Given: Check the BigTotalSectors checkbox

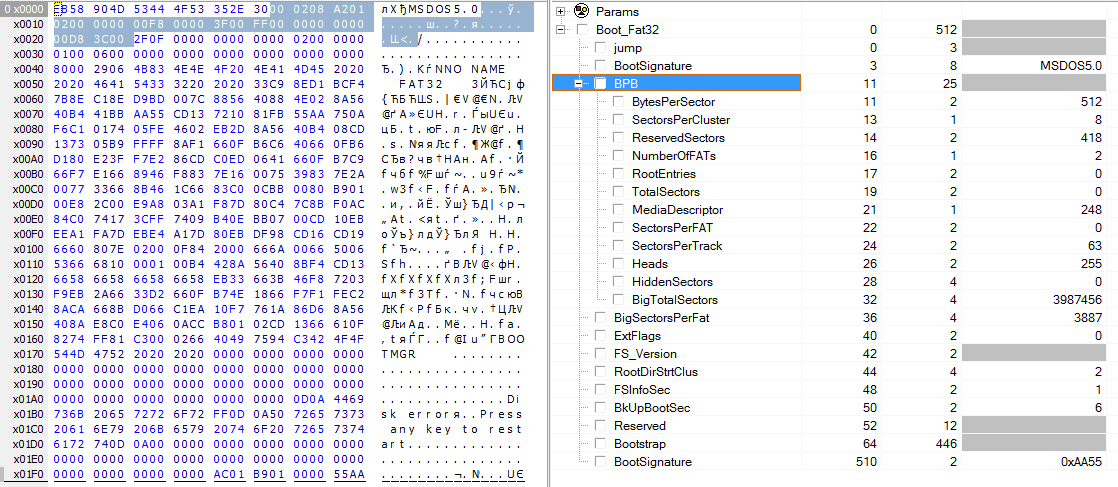Looking at the screenshot, I should pos(617,299).
